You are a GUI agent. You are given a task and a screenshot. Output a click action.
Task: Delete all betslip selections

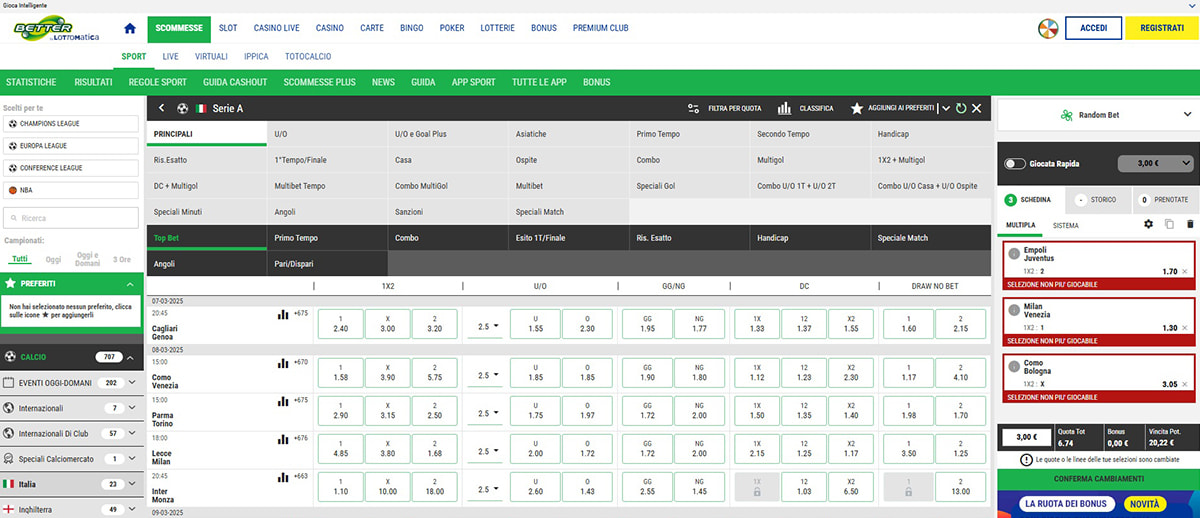(1189, 225)
